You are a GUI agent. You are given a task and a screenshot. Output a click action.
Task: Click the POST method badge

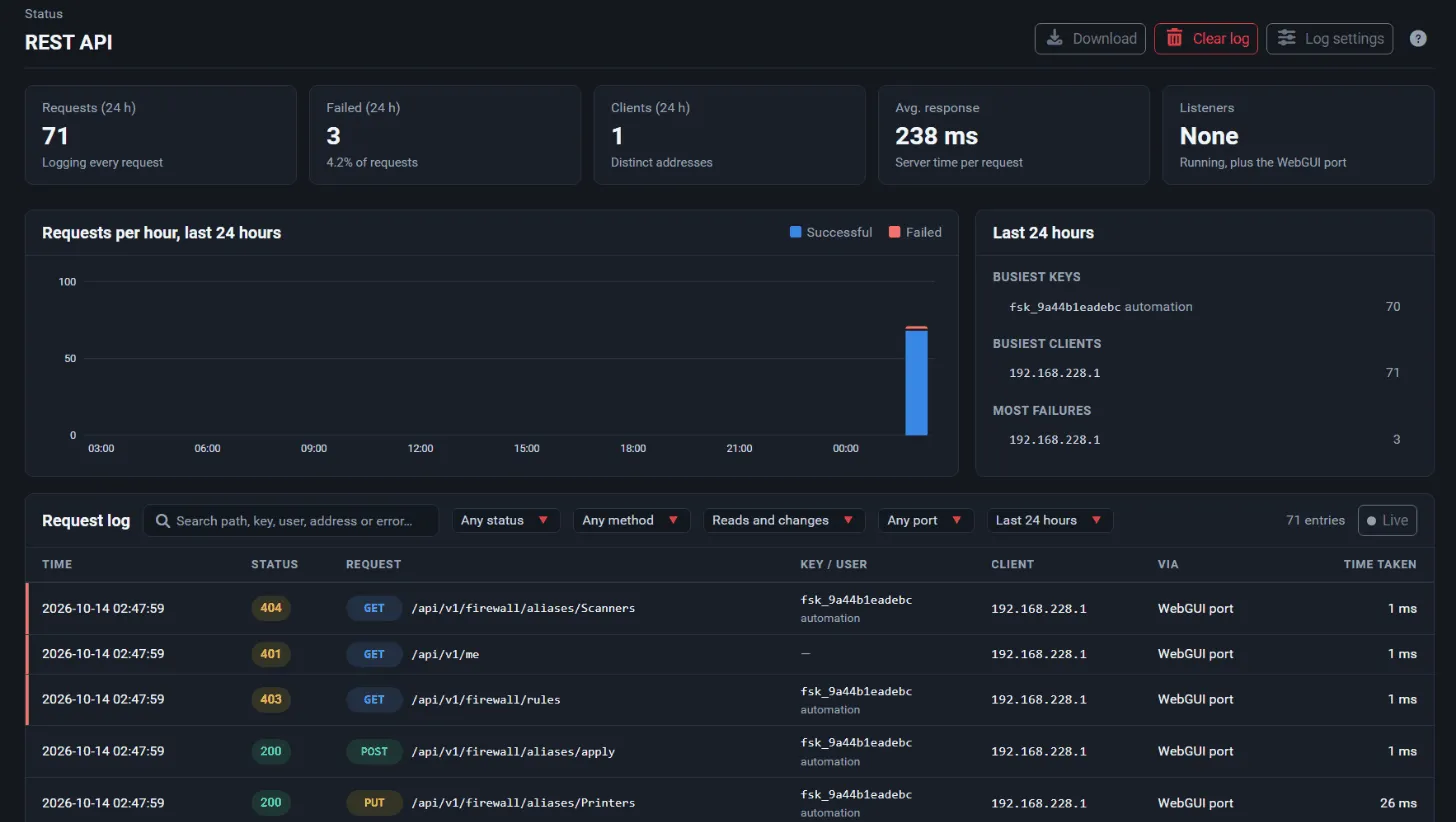point(374,751)
